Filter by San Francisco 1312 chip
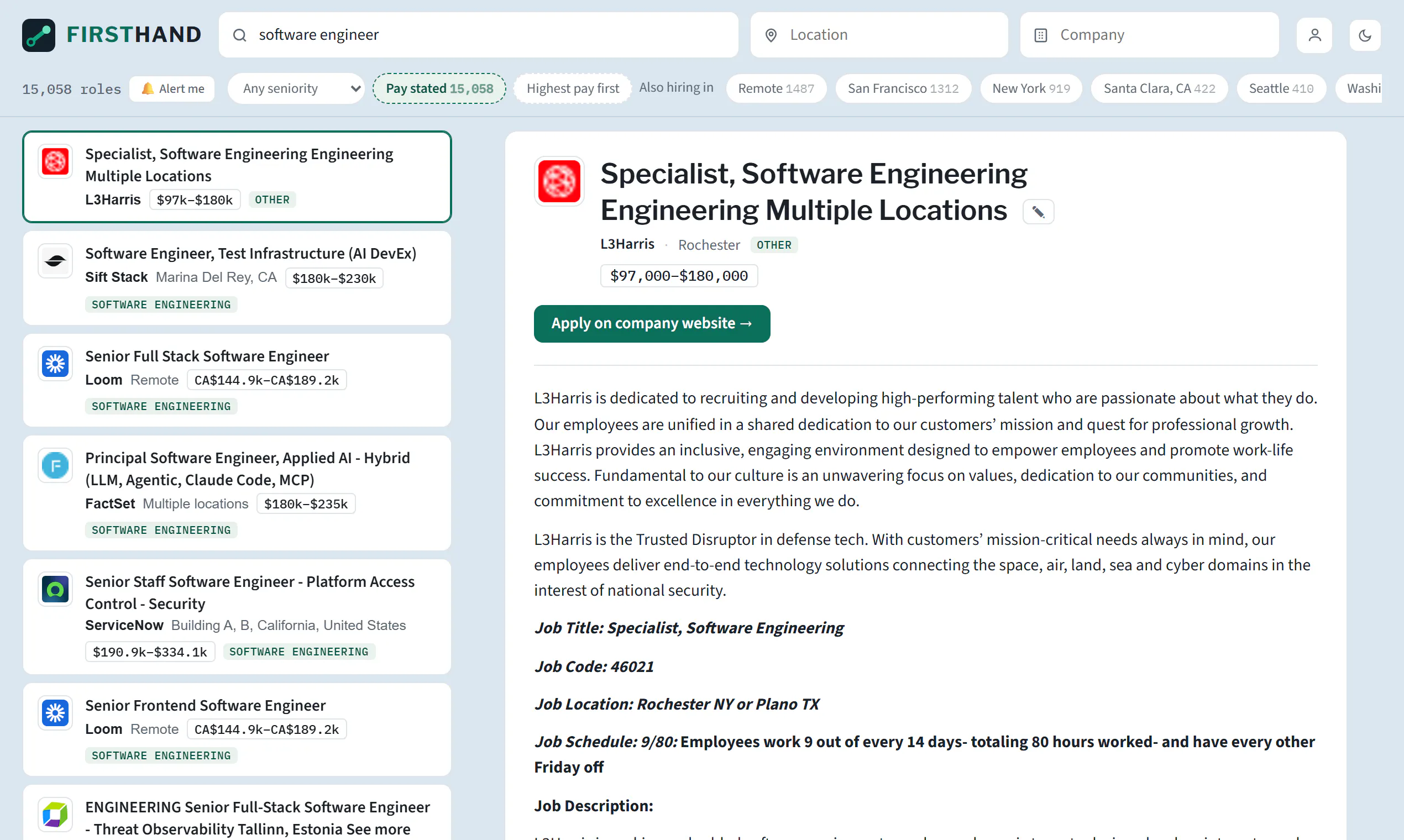 click(903, 88)
